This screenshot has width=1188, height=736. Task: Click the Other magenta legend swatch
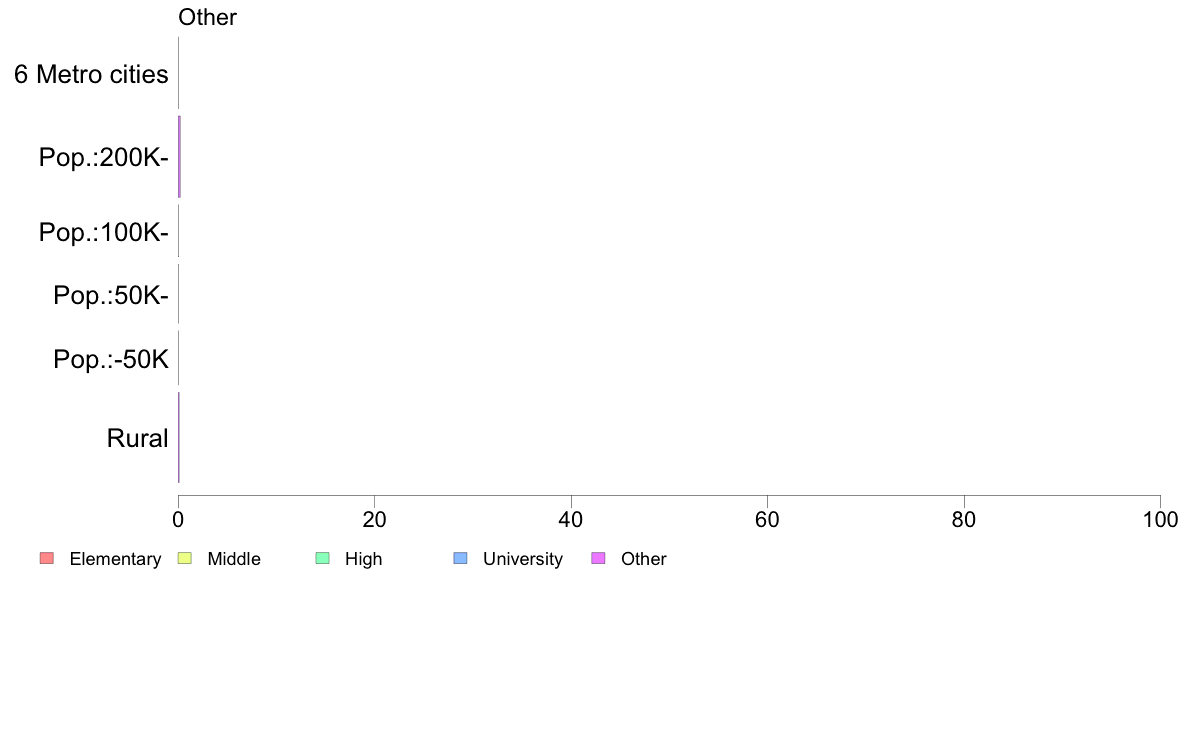coord(598,559)
